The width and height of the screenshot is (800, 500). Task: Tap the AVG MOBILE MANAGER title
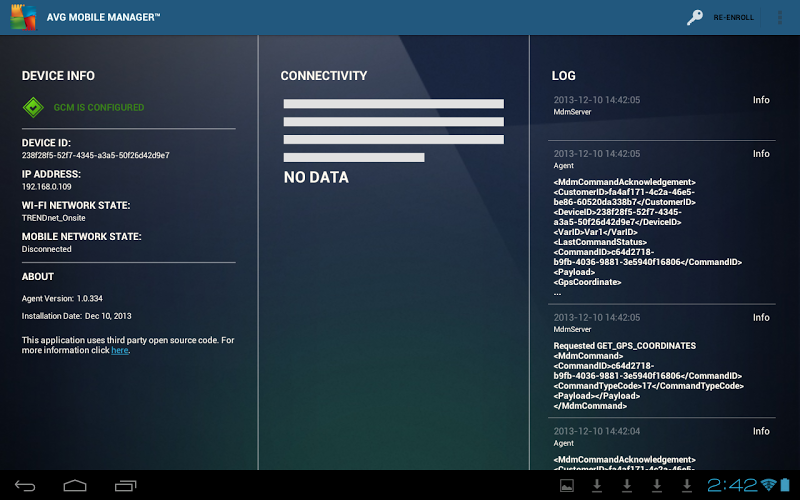pyautogui.click(x=104, y=17)
